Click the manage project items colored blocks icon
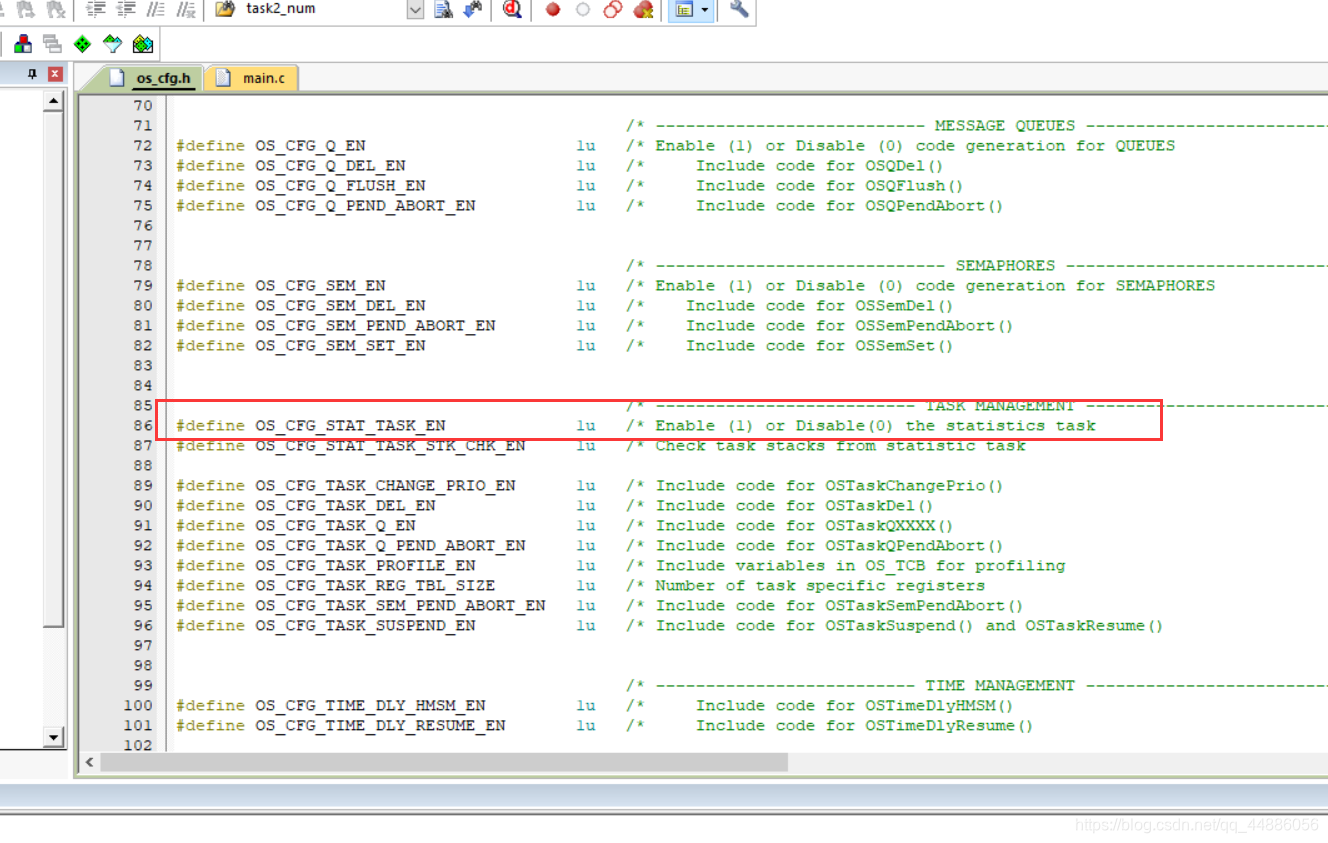 22,44
